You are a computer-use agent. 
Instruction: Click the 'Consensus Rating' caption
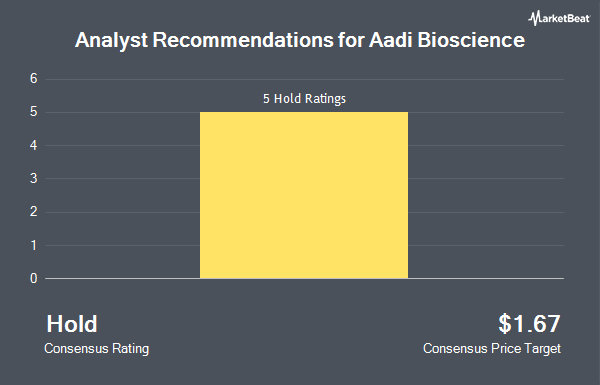96,349
